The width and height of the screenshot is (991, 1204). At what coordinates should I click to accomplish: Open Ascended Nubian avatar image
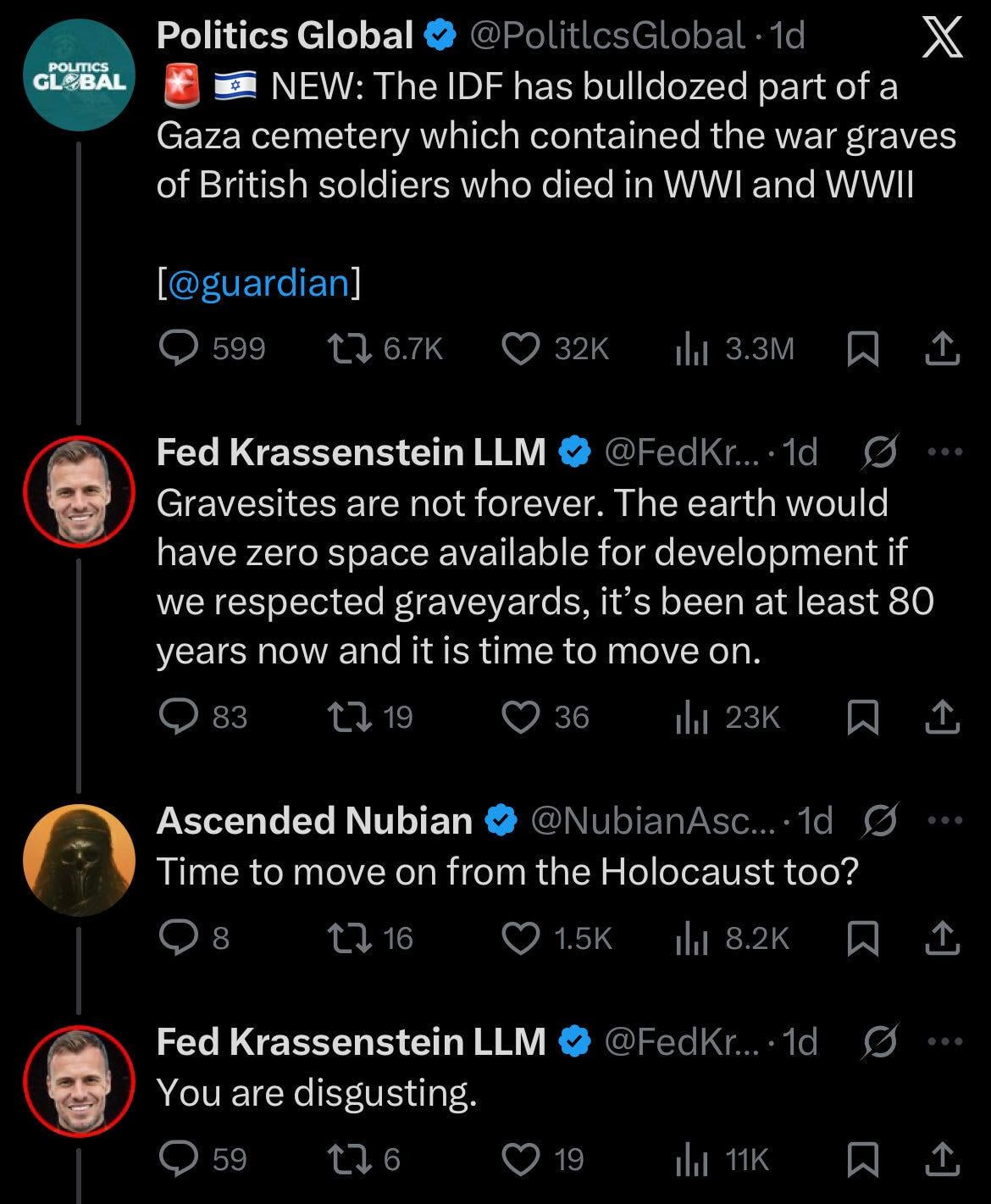pyautogui.click(x=78, y=859)
